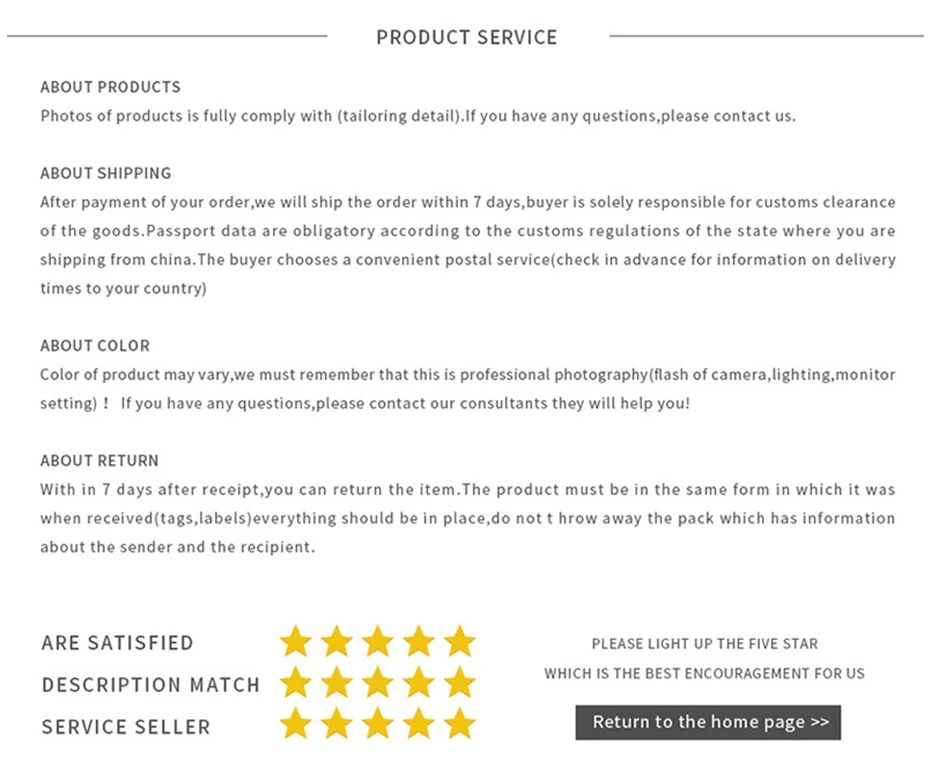930x780 pixels.
Task: Click the ABOUT COLOR section heading
Action: 95,346
